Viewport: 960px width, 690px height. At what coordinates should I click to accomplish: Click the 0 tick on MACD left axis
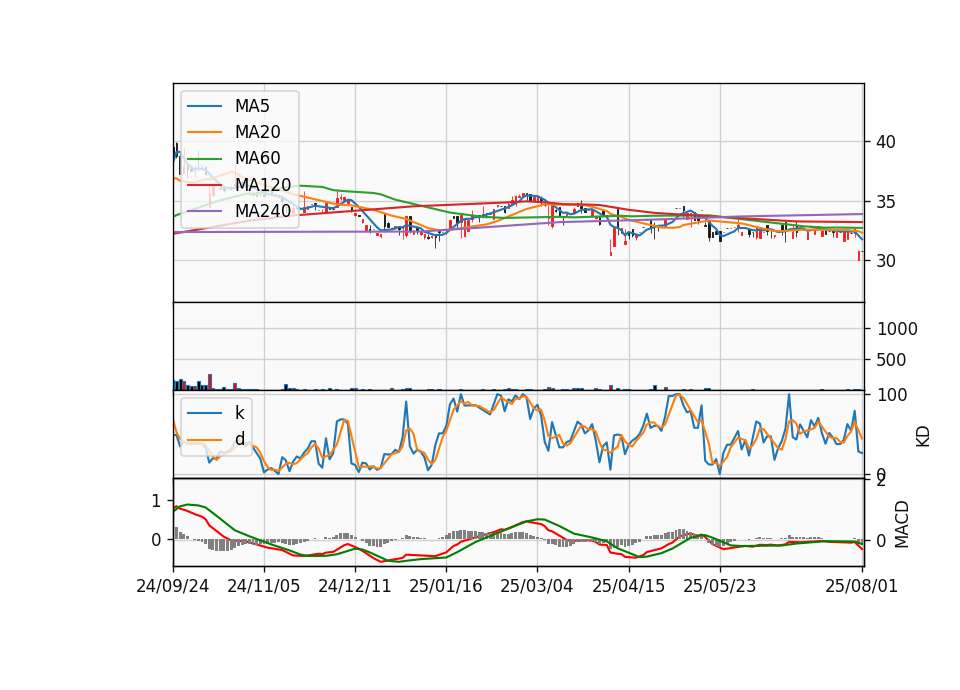[156, 540]
